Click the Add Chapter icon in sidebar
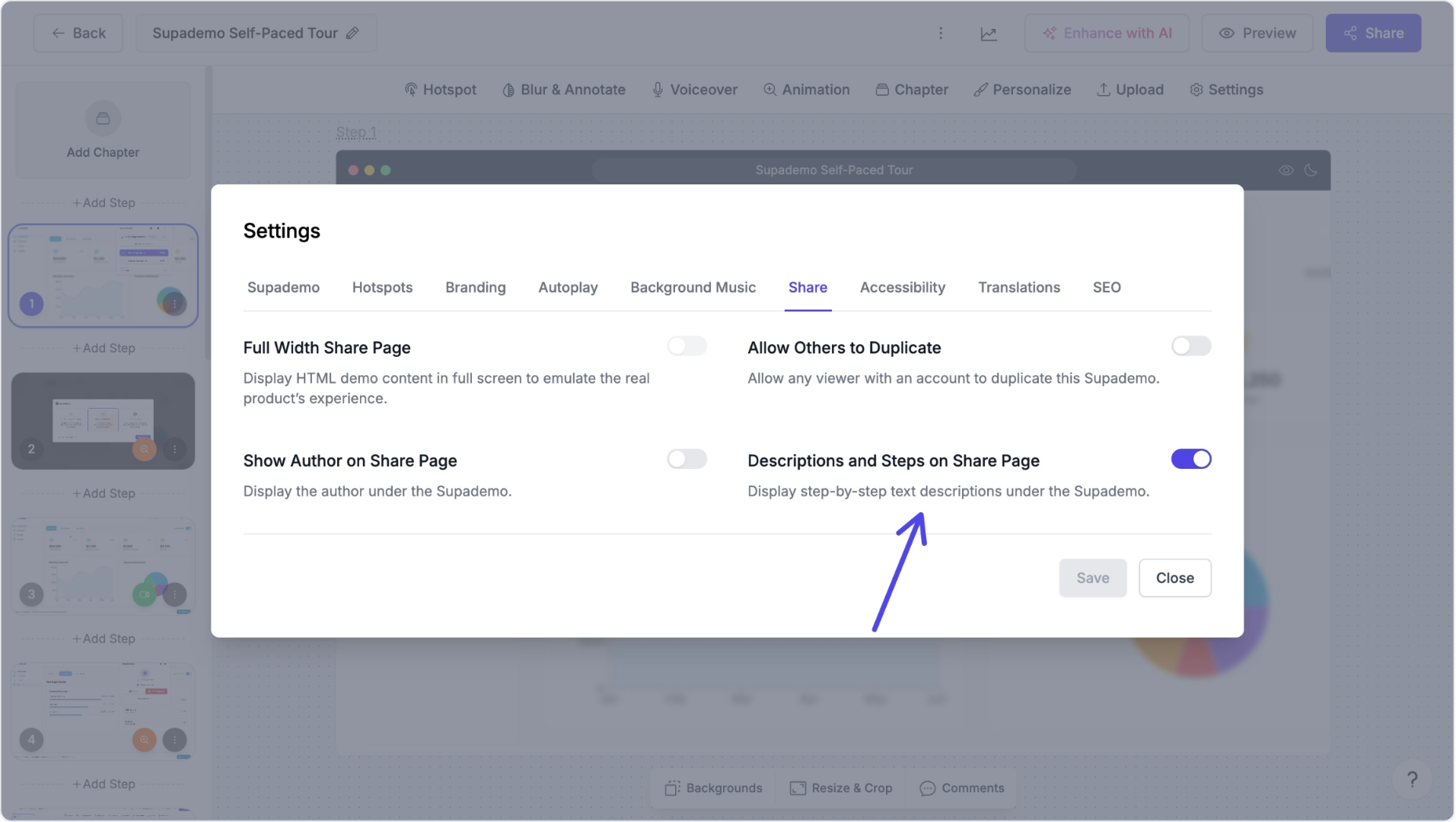 click(103, 119)
